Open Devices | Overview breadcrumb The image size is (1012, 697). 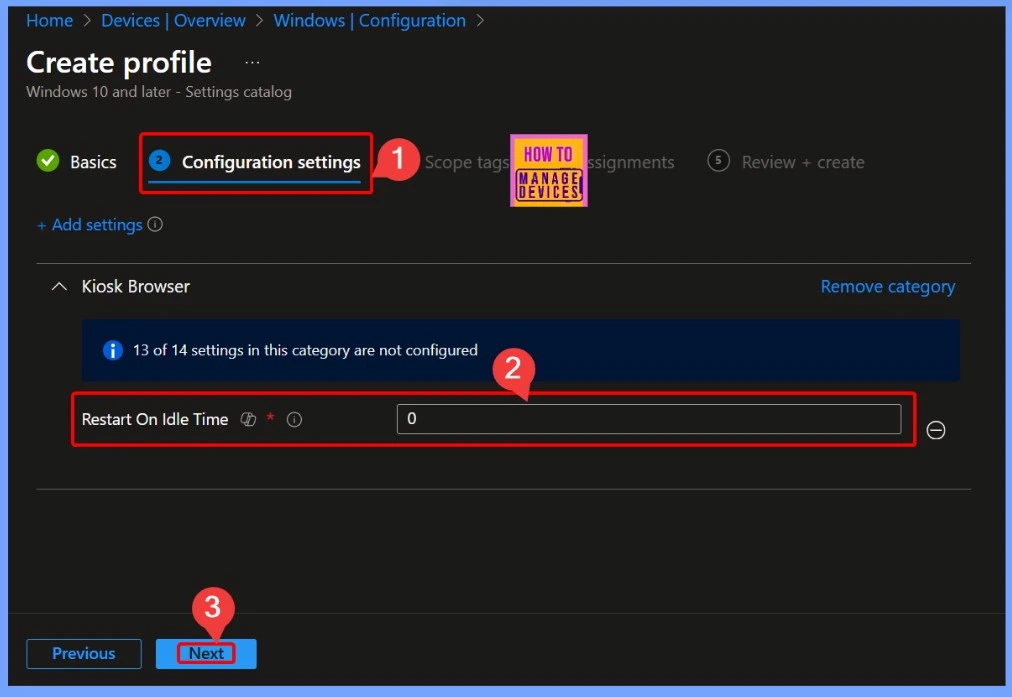(x=173, y=20)
